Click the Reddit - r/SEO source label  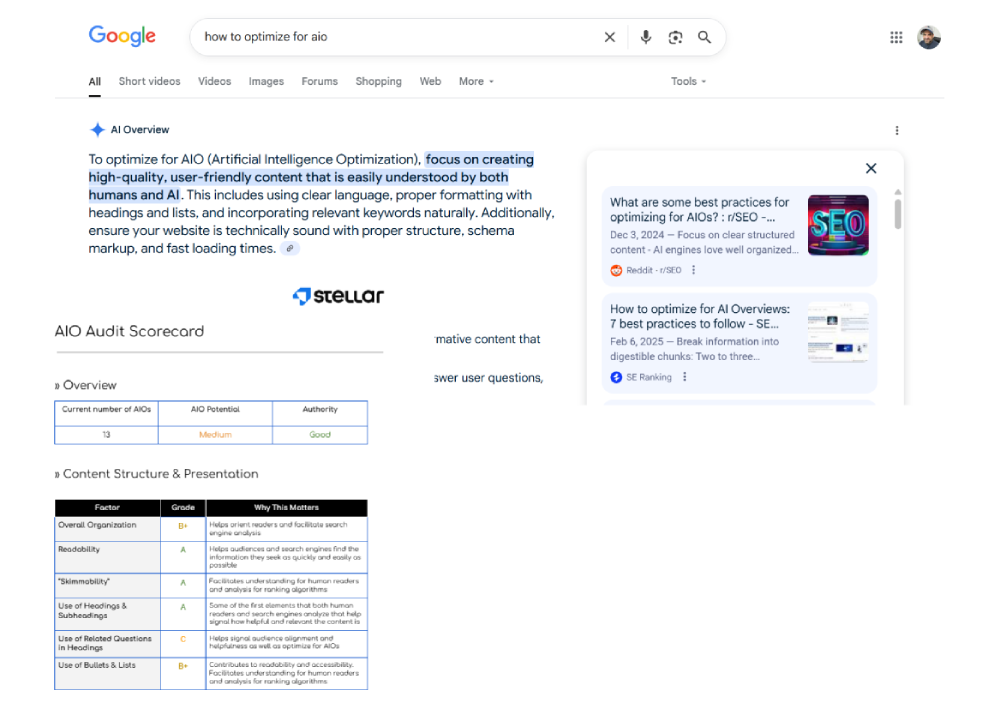click(x=653, y=270)
